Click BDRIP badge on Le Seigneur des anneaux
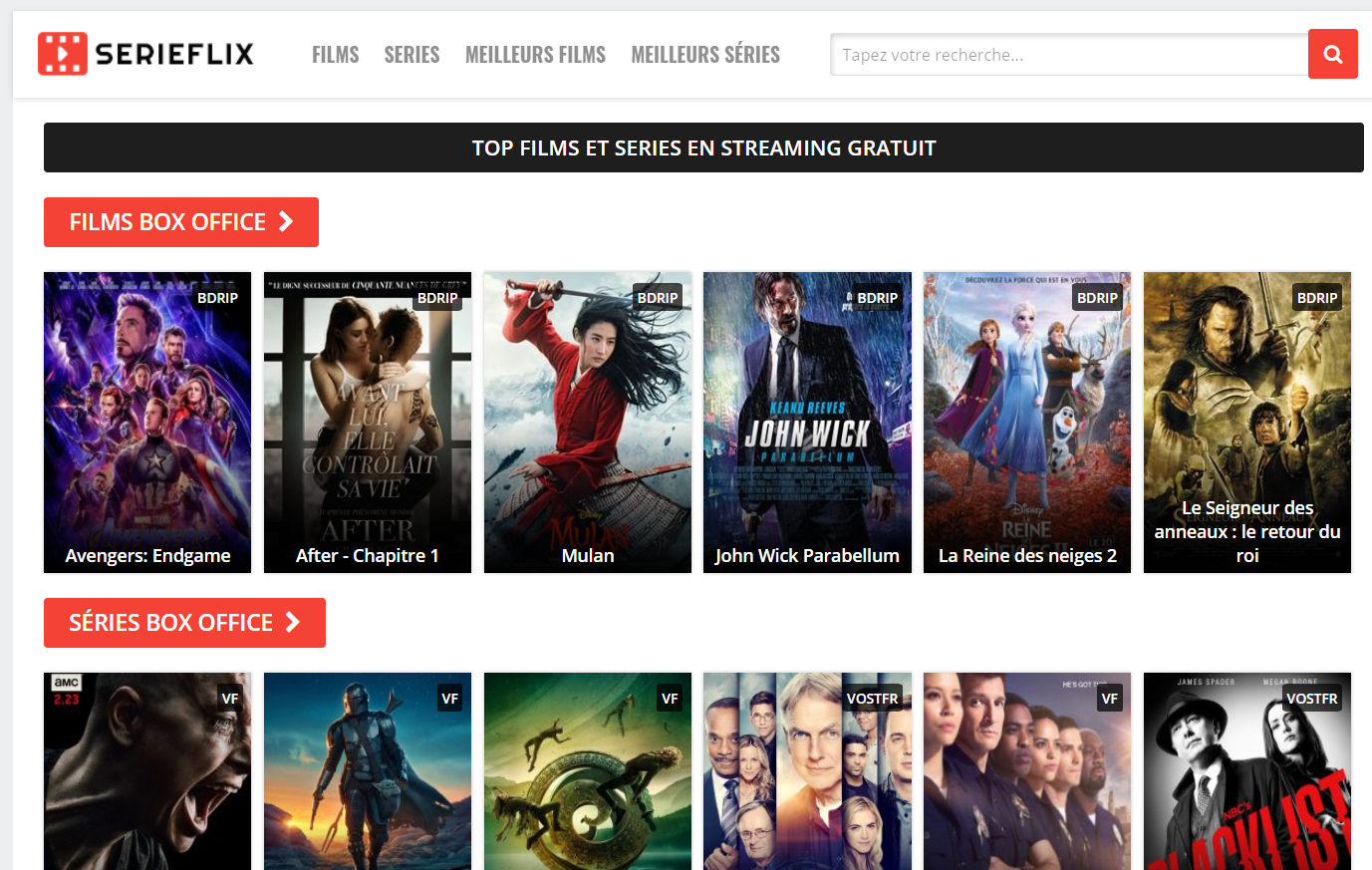This screenshot has width=1372, height=870. 1317,298
